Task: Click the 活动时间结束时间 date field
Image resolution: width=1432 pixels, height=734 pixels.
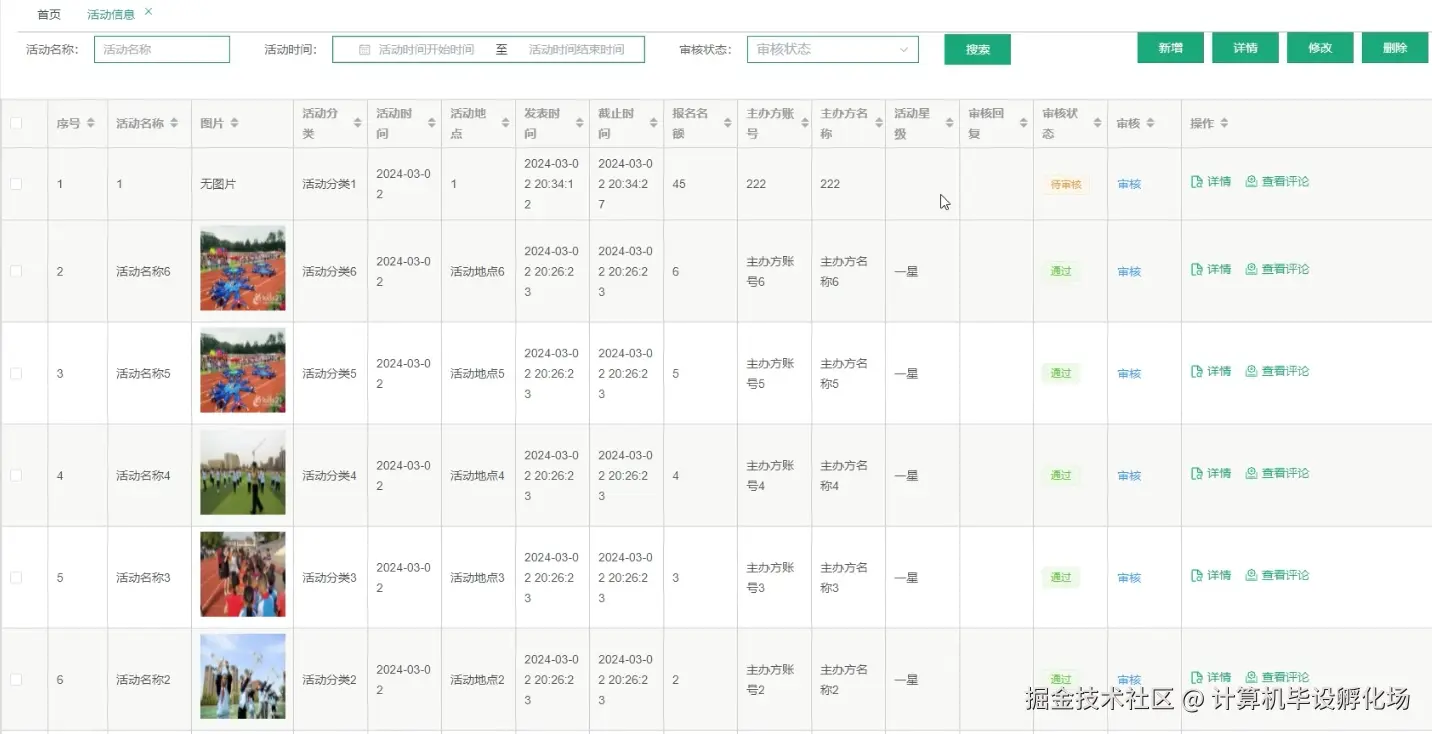Action: (576, 49)
